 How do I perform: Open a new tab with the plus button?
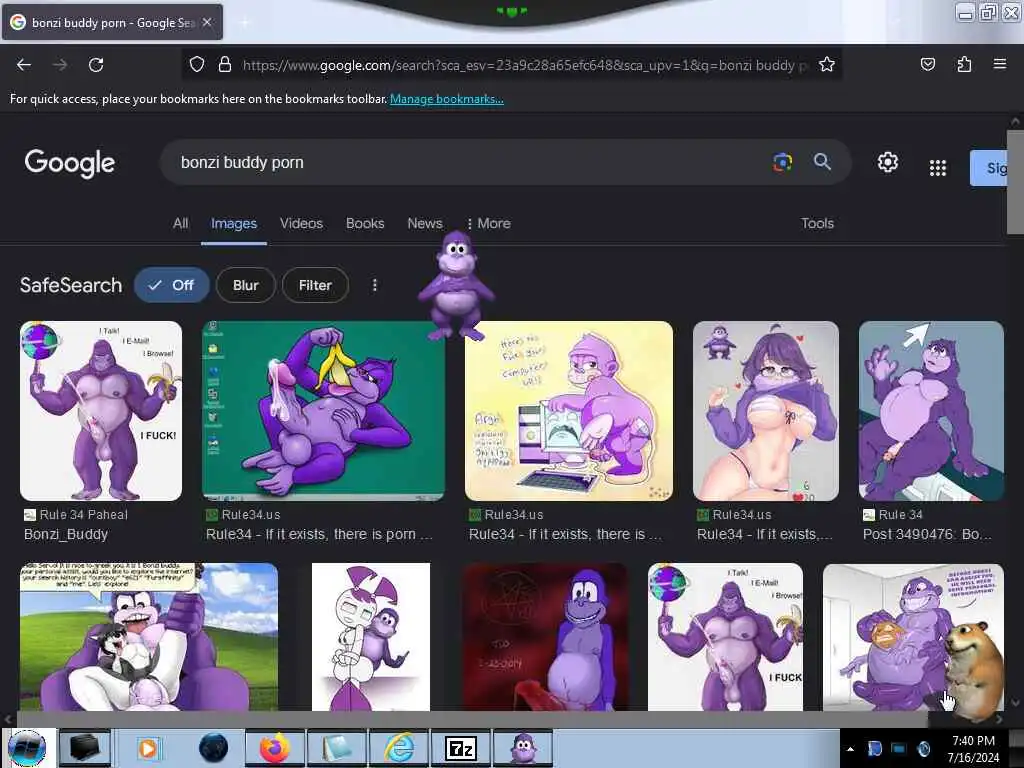click(245, 23)
